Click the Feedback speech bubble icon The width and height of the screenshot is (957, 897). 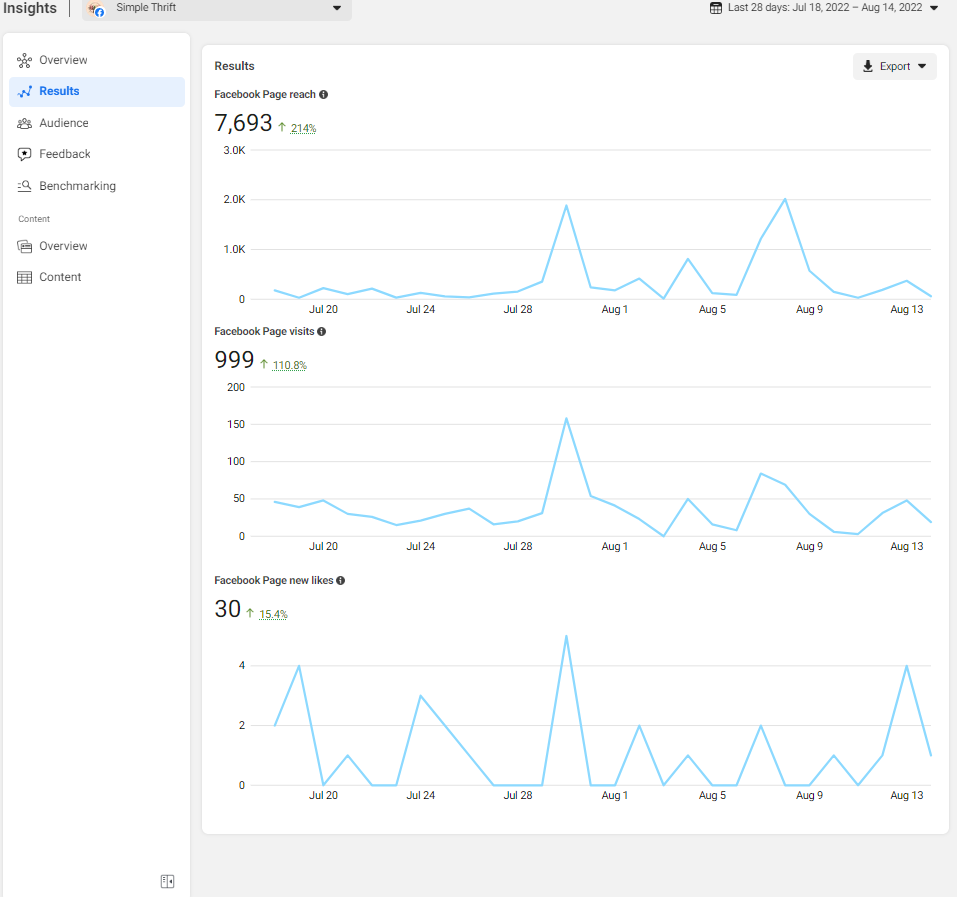(25, 154)
